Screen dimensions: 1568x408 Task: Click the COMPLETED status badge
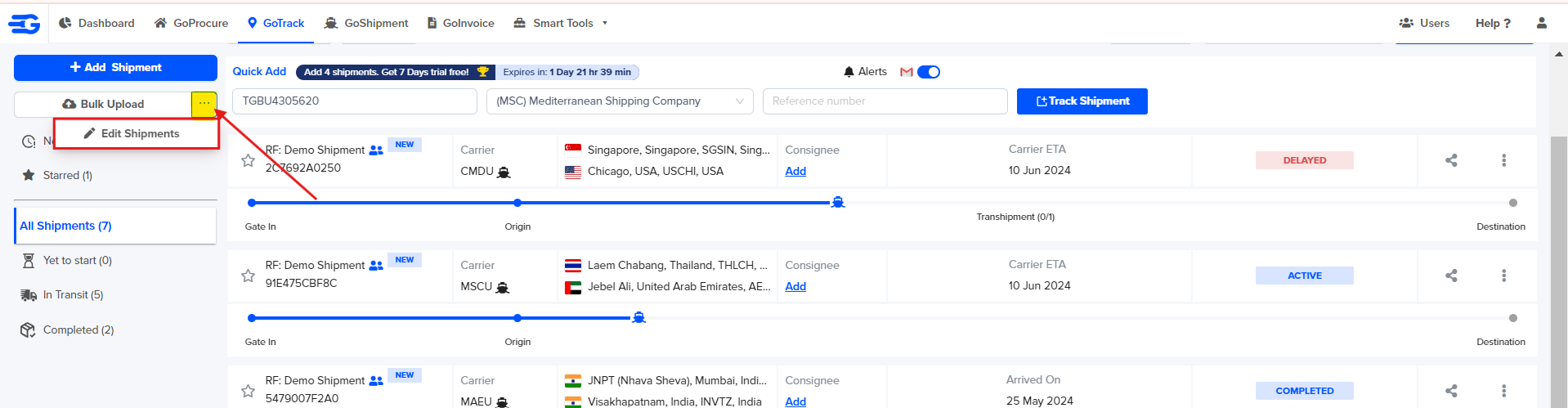point(1305,391)
